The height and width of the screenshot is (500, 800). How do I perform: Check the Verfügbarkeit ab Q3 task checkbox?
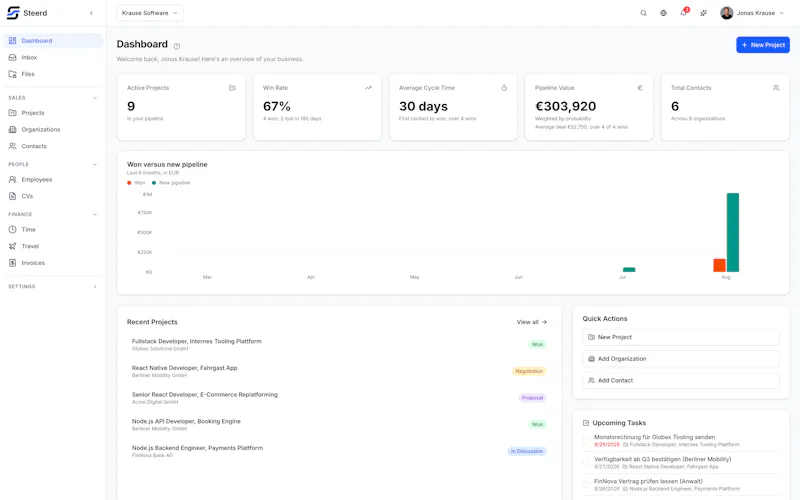point(586,462)
